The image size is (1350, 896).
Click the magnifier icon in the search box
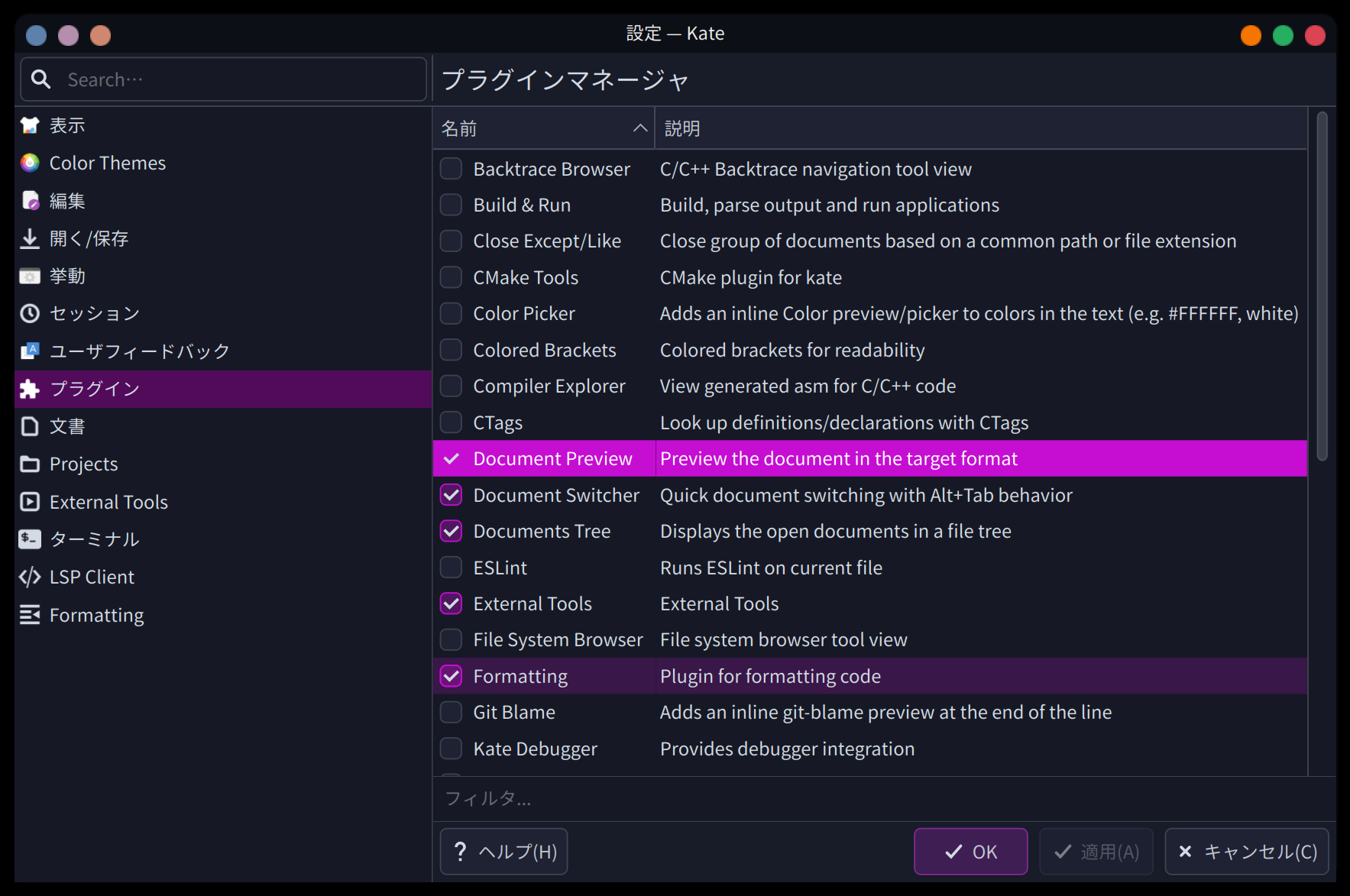(40, 79)
